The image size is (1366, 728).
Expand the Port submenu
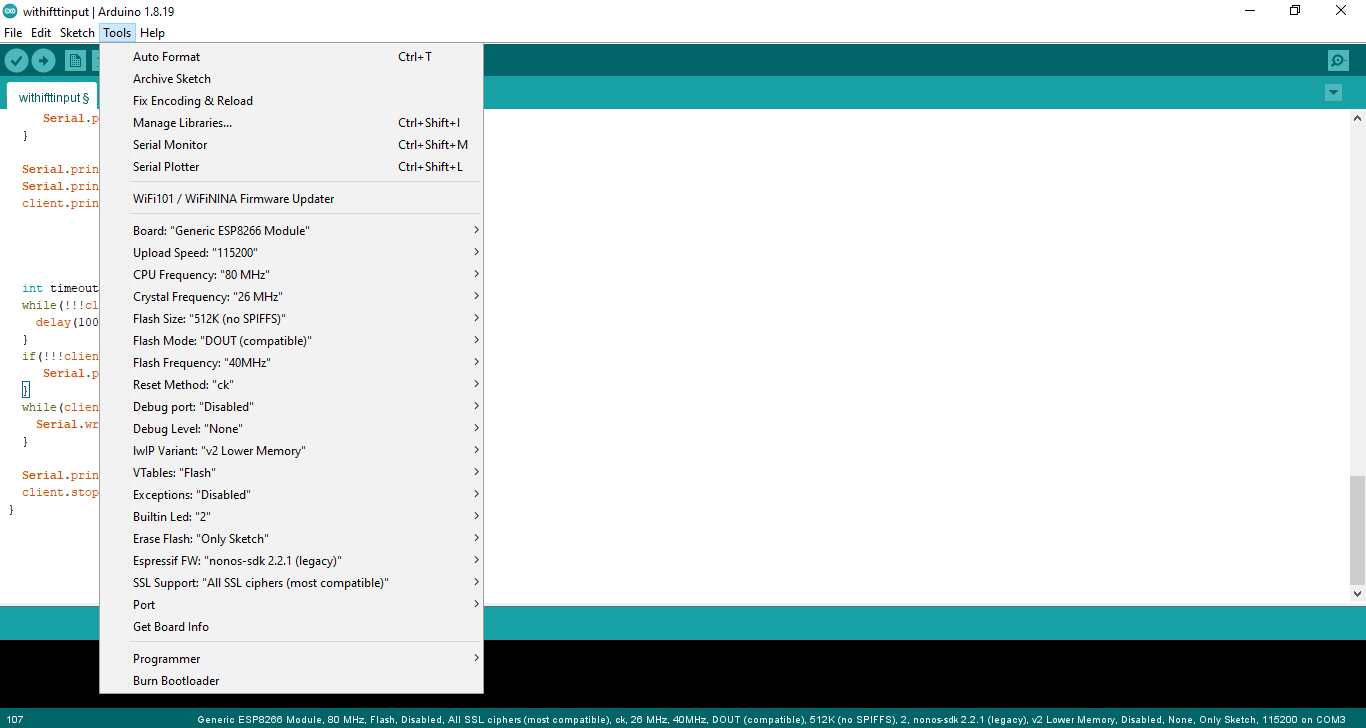144,604
